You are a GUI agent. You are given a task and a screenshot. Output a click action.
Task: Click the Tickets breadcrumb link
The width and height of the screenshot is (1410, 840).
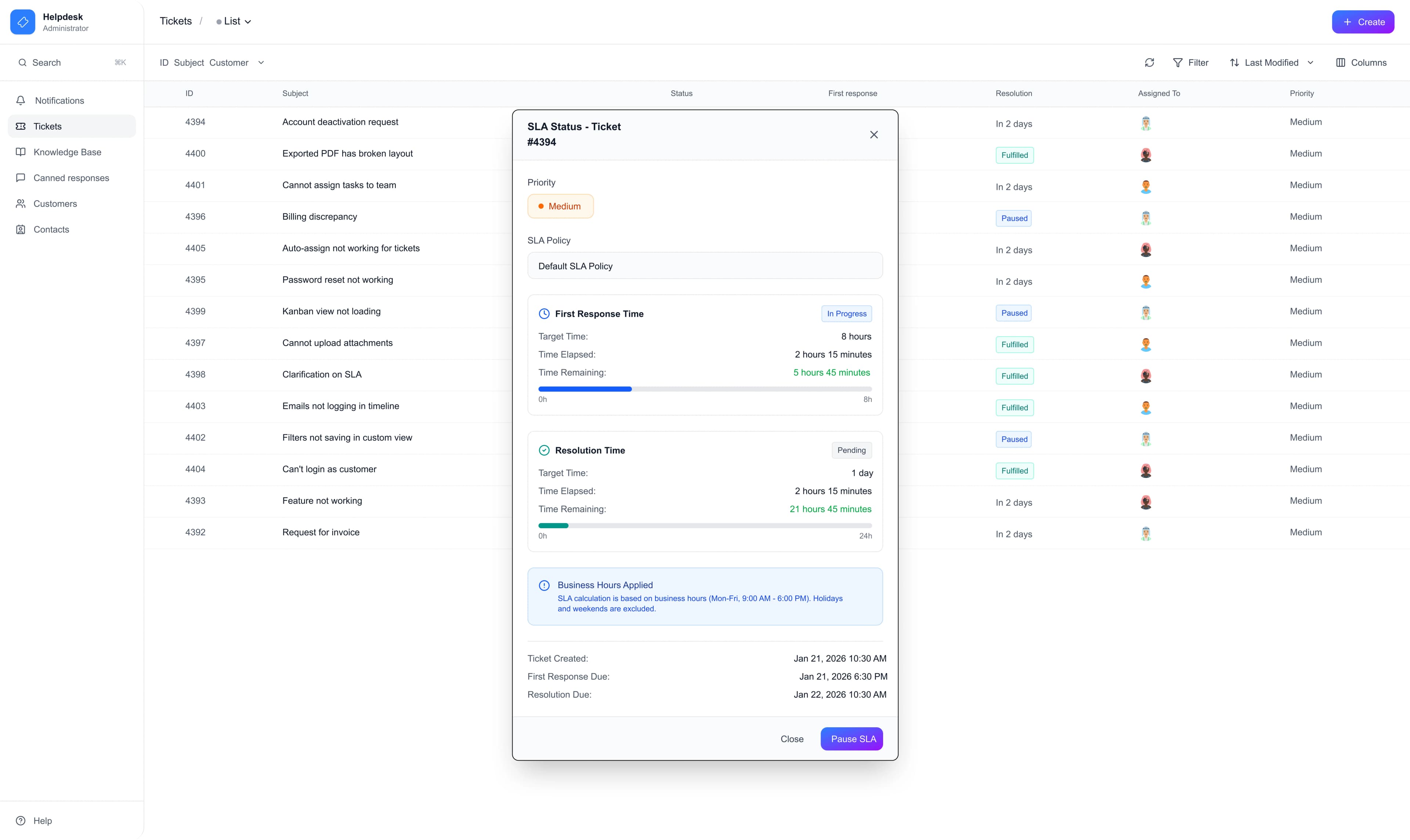click(x=176, y=21)
